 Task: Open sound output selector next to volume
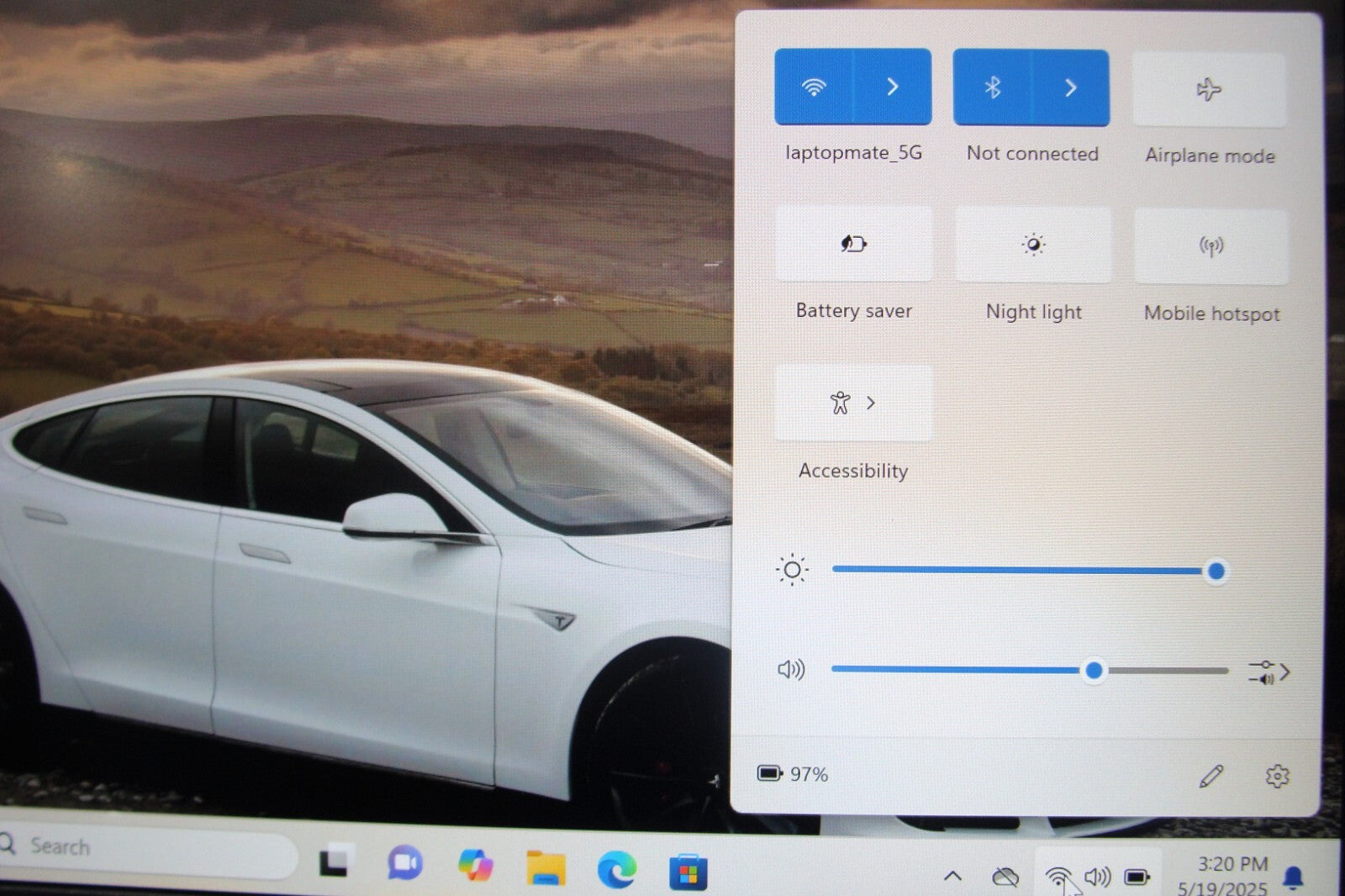click(x=1269, y=672)
